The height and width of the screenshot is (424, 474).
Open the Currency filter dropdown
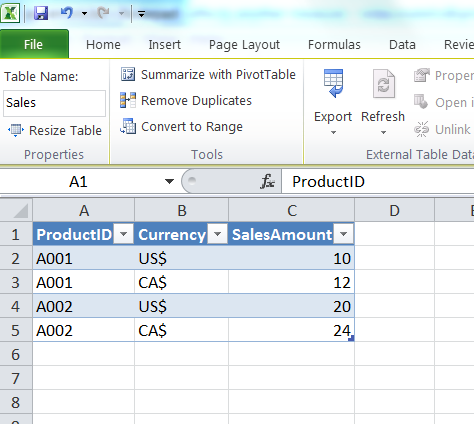pyautogui.click(x=218, y=234)
